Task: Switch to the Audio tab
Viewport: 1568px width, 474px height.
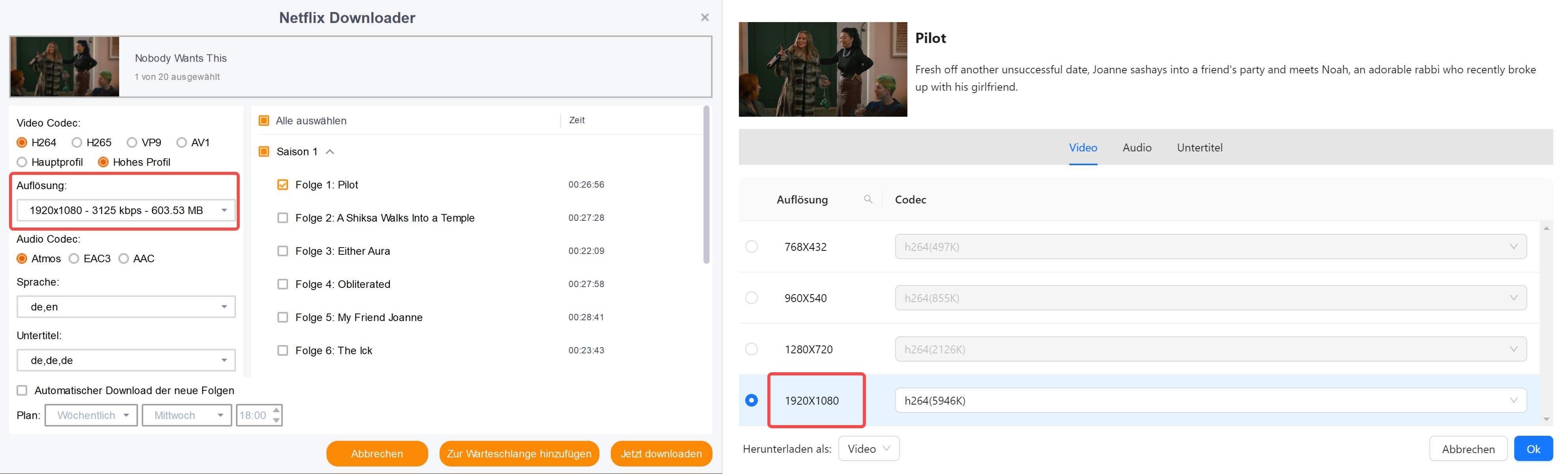Action: tap(1136, 147)
